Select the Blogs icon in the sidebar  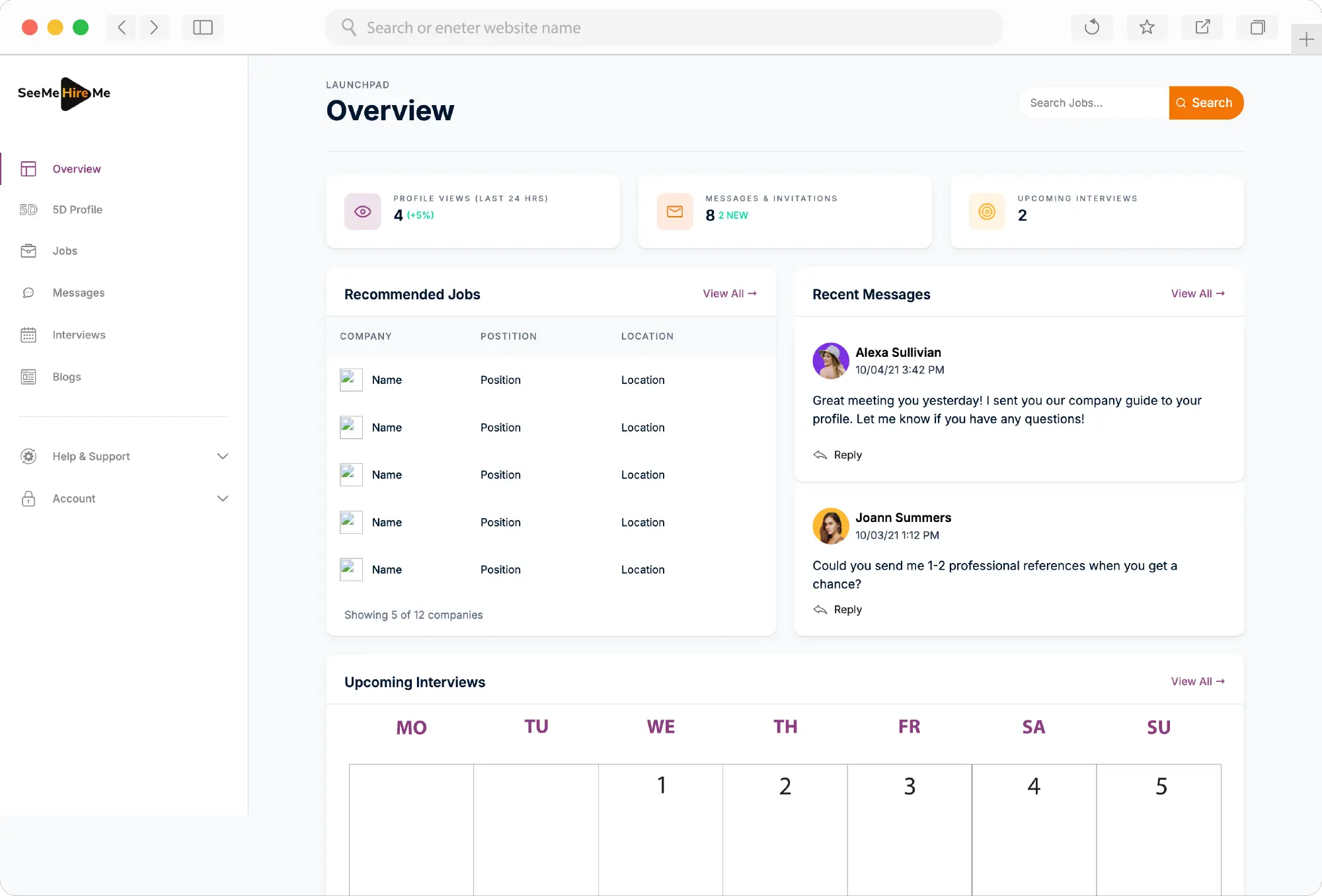(x=28, y=377)
